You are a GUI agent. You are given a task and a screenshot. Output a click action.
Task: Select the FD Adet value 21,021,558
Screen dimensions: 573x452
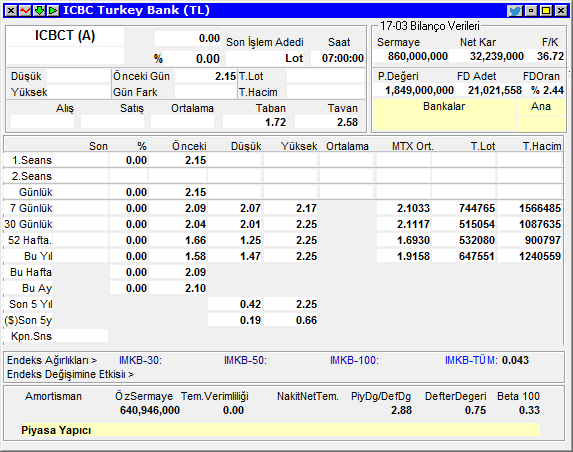click(495, 90)
